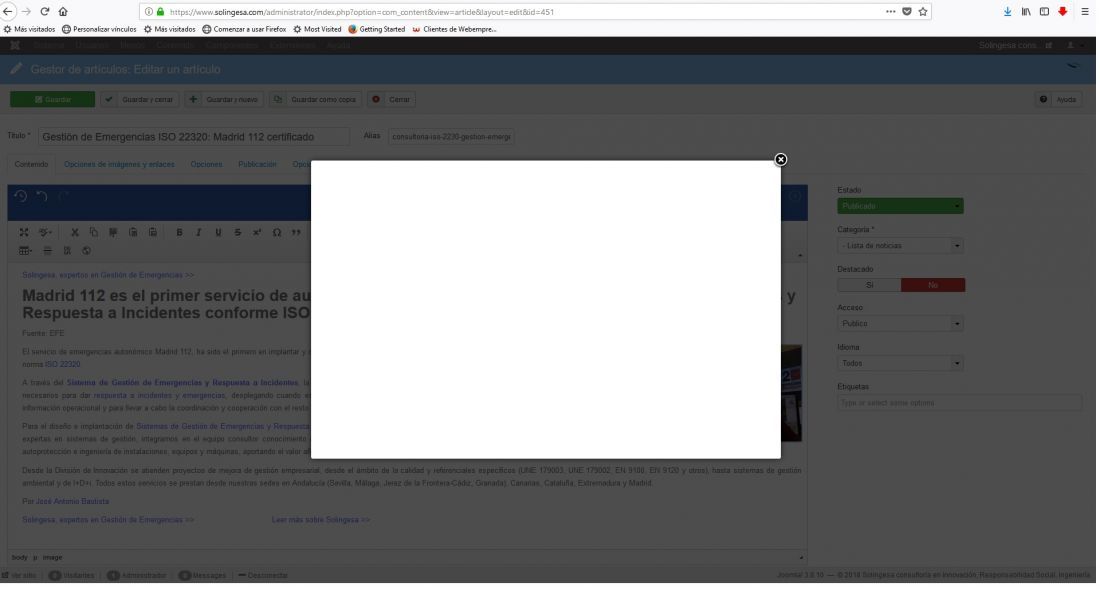Open Opciones de imágenes y enlaces tab

(x=119, y=164)
